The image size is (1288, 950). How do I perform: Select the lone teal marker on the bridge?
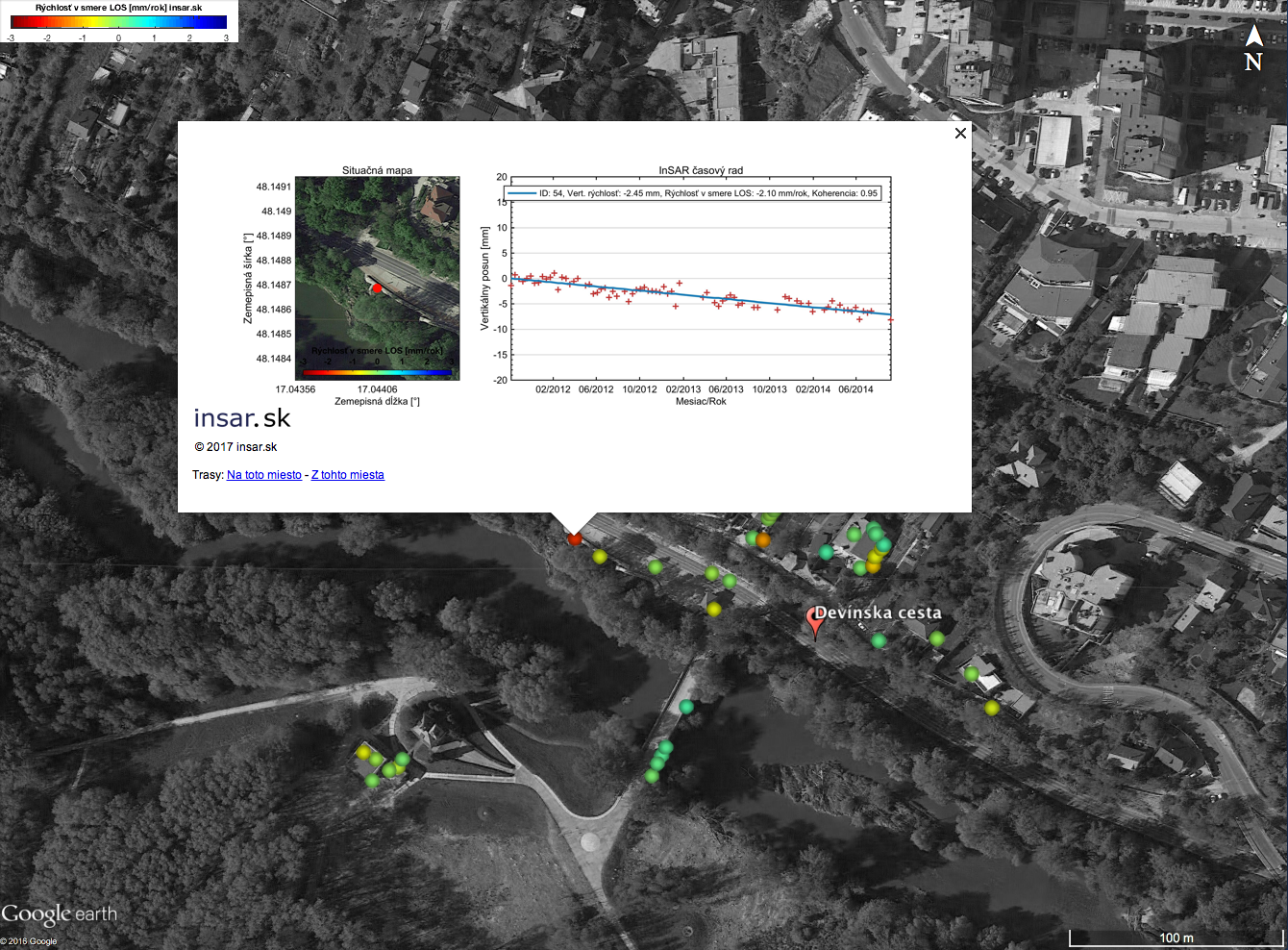[x=686, y=707]
